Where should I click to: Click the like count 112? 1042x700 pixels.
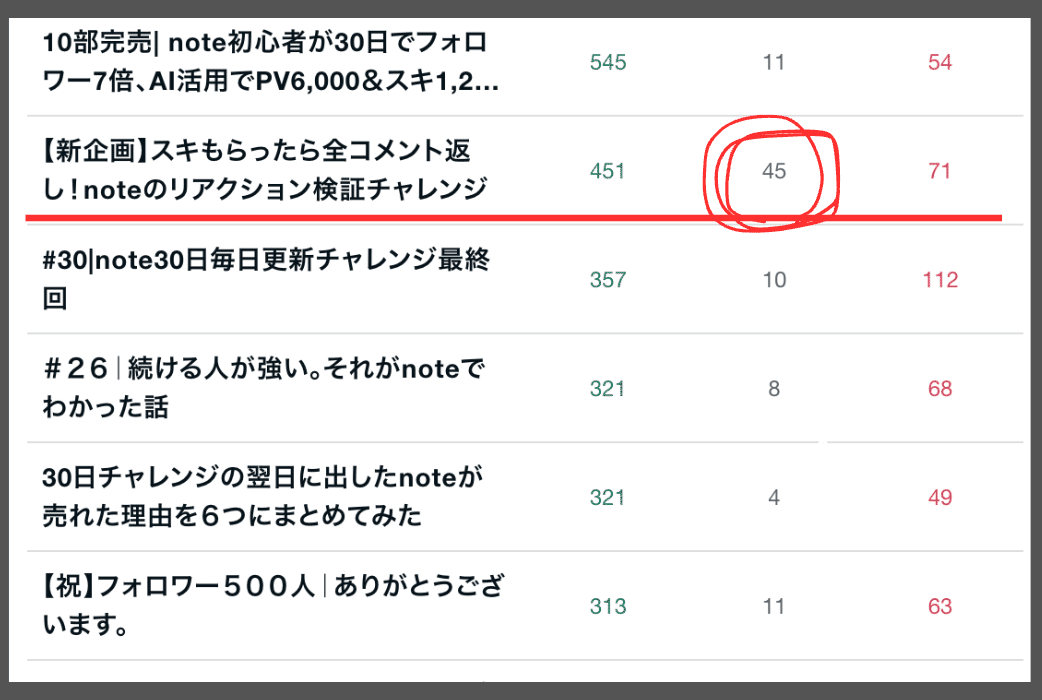tap(940, 280)
